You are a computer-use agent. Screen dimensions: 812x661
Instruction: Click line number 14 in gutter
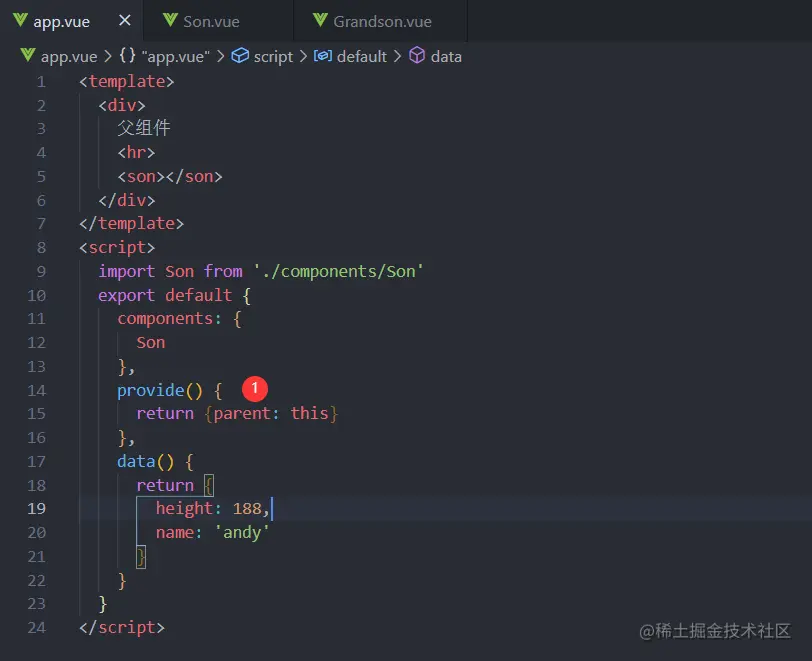coord(36,391)
